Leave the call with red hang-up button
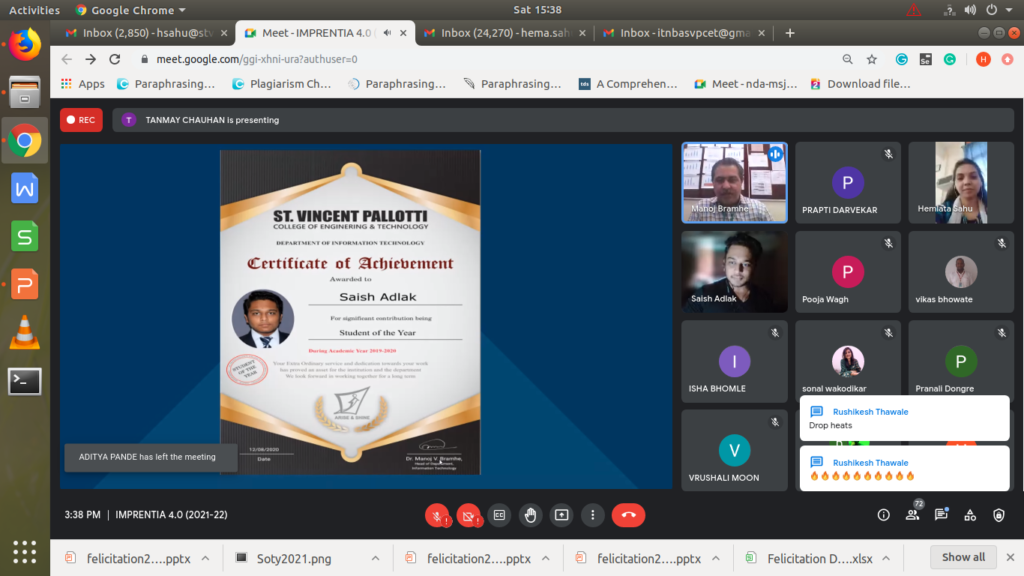 (x=628, y=515)
